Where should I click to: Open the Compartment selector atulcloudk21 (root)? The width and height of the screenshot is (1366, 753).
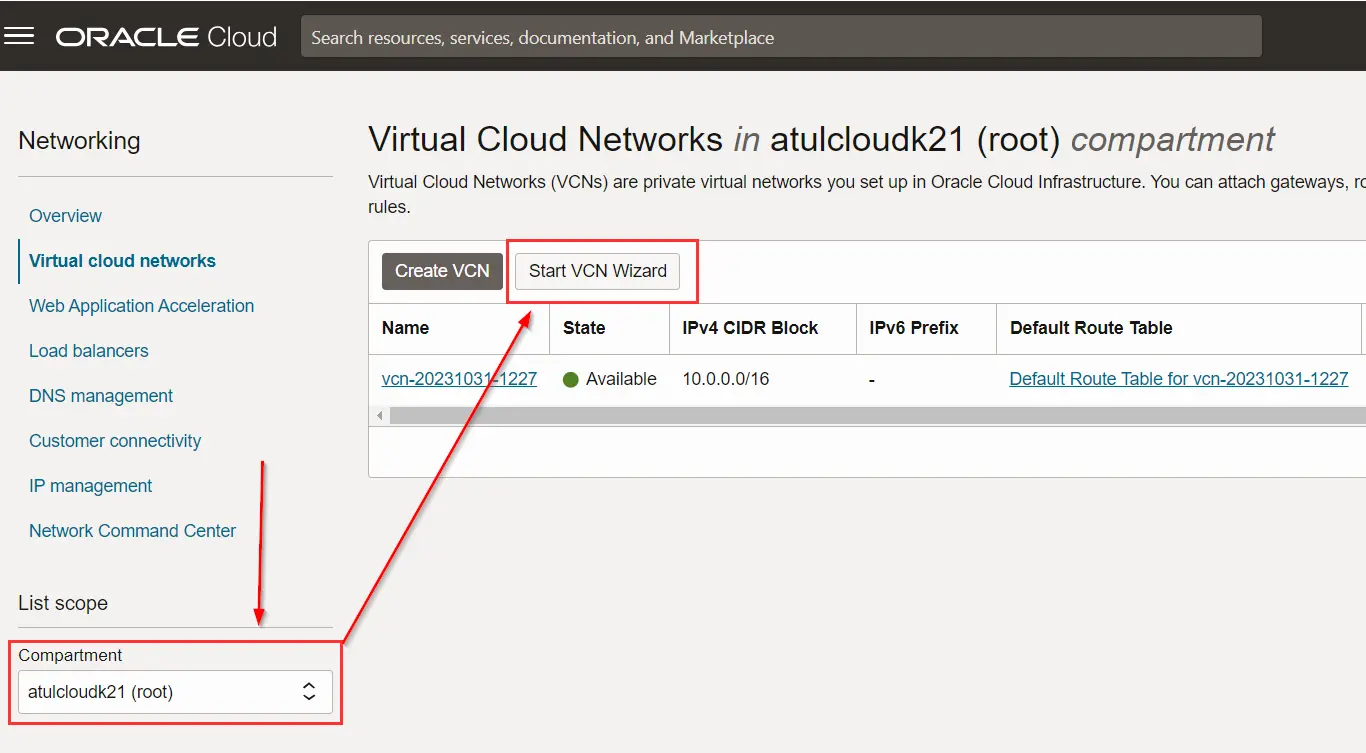pyautogui.click(x=160, y=691)
